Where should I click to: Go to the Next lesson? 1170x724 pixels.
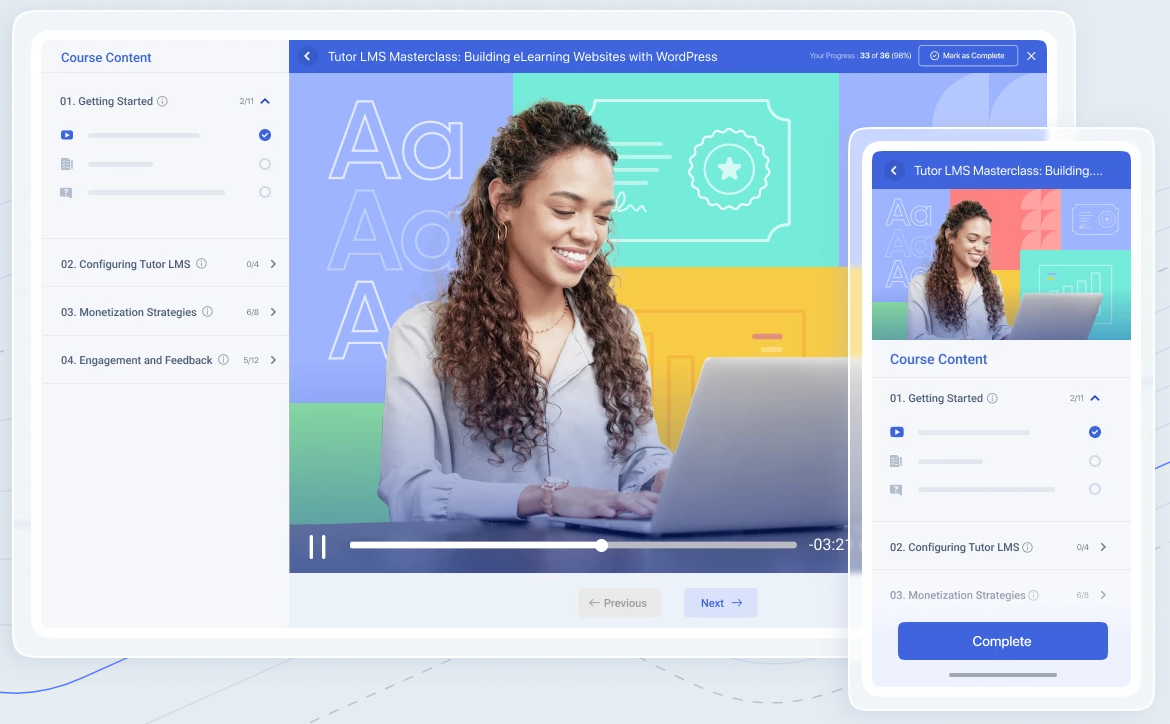(x=721, y=603)
